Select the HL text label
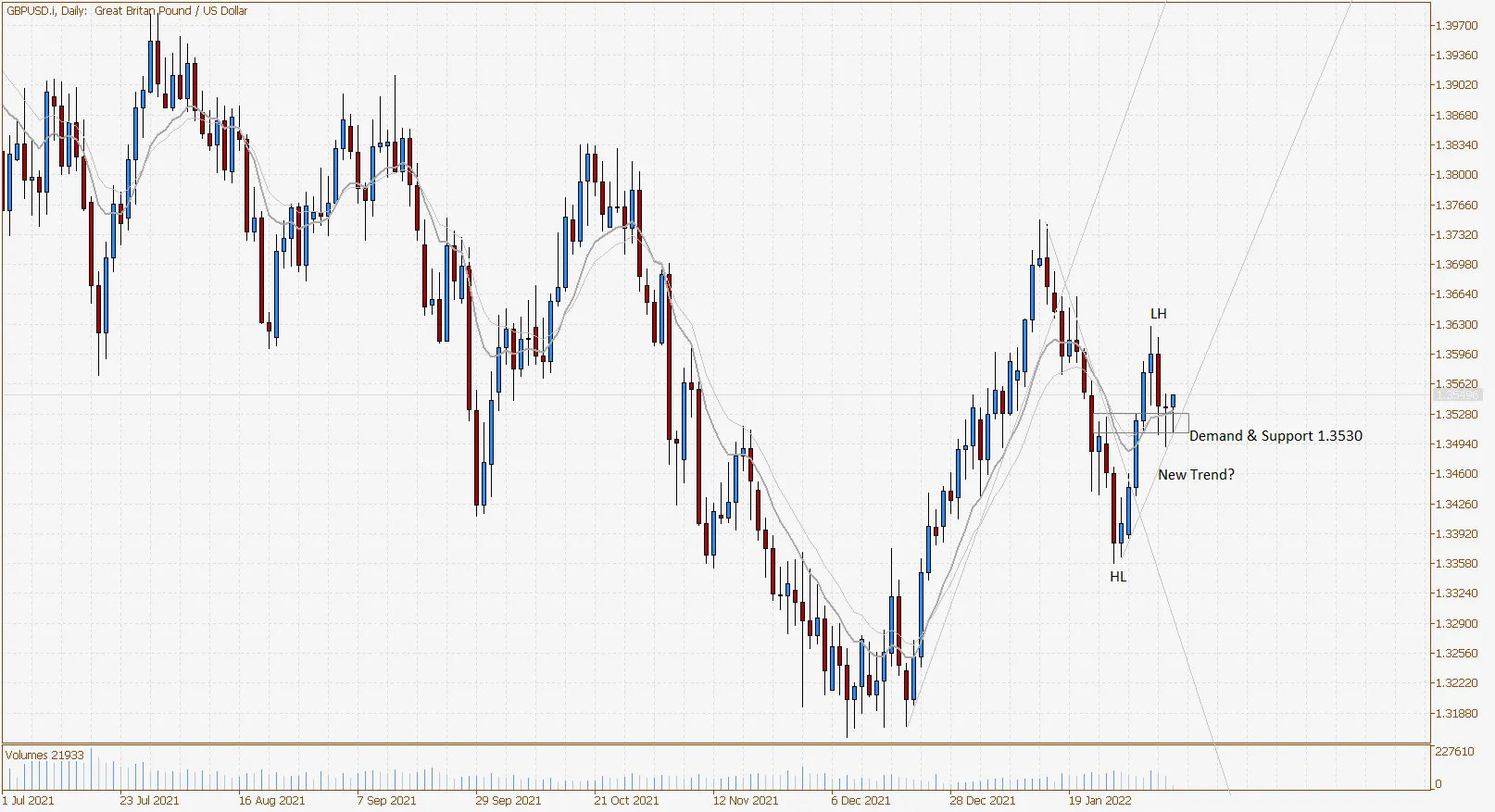This screenshot has width=1495, height=812. (1118, 577)
